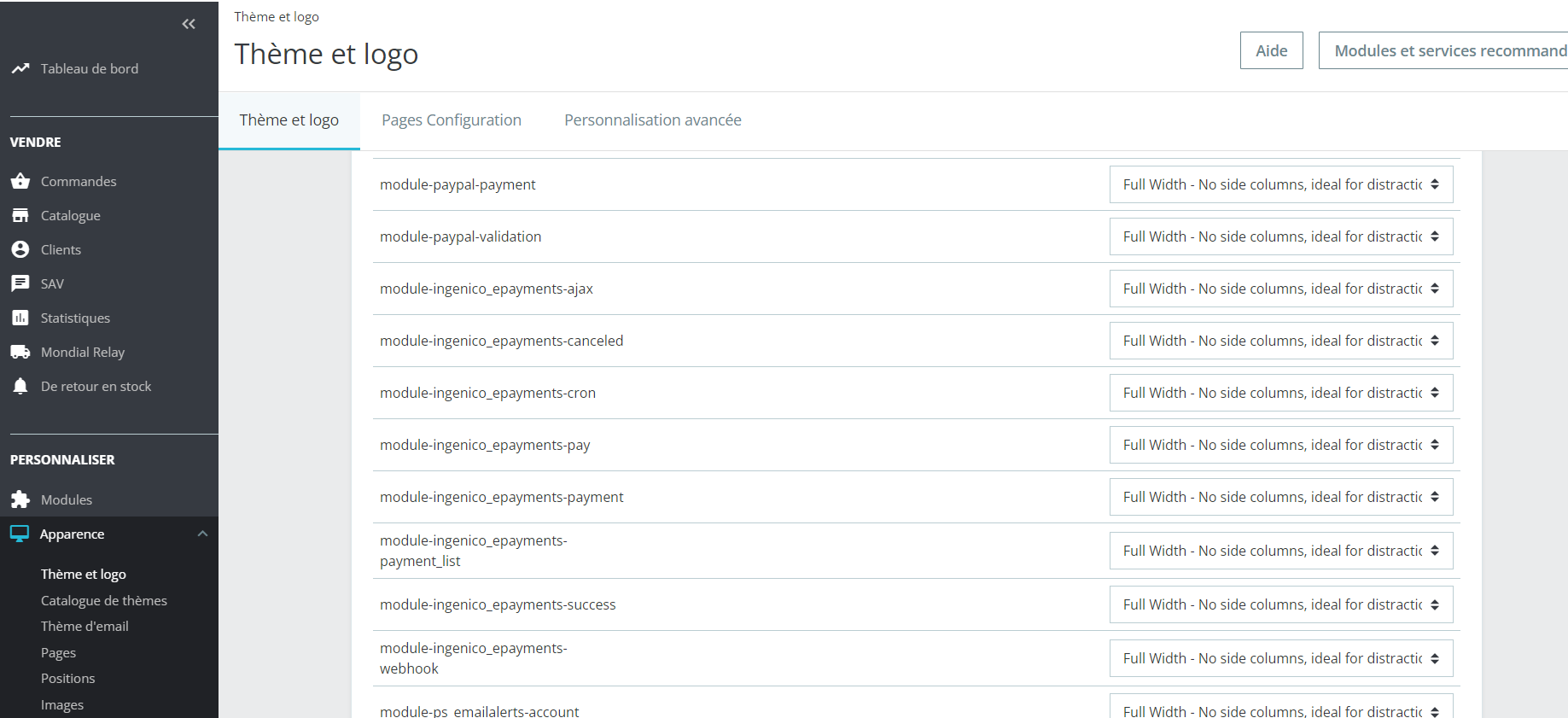Click Modules et services recommandés button

pyautogui.click(x=1443, y=50)
